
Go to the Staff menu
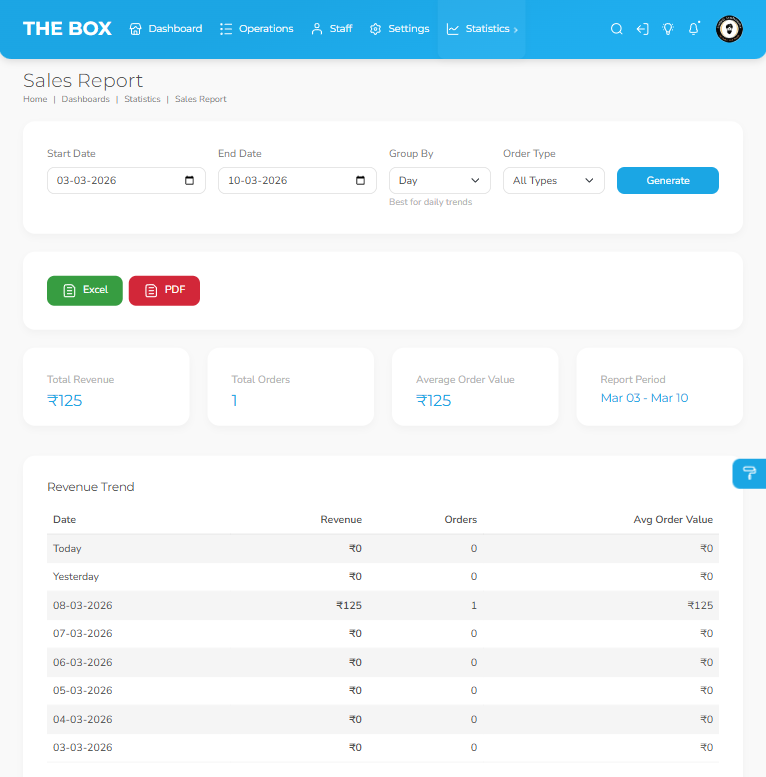coord(331,29)
